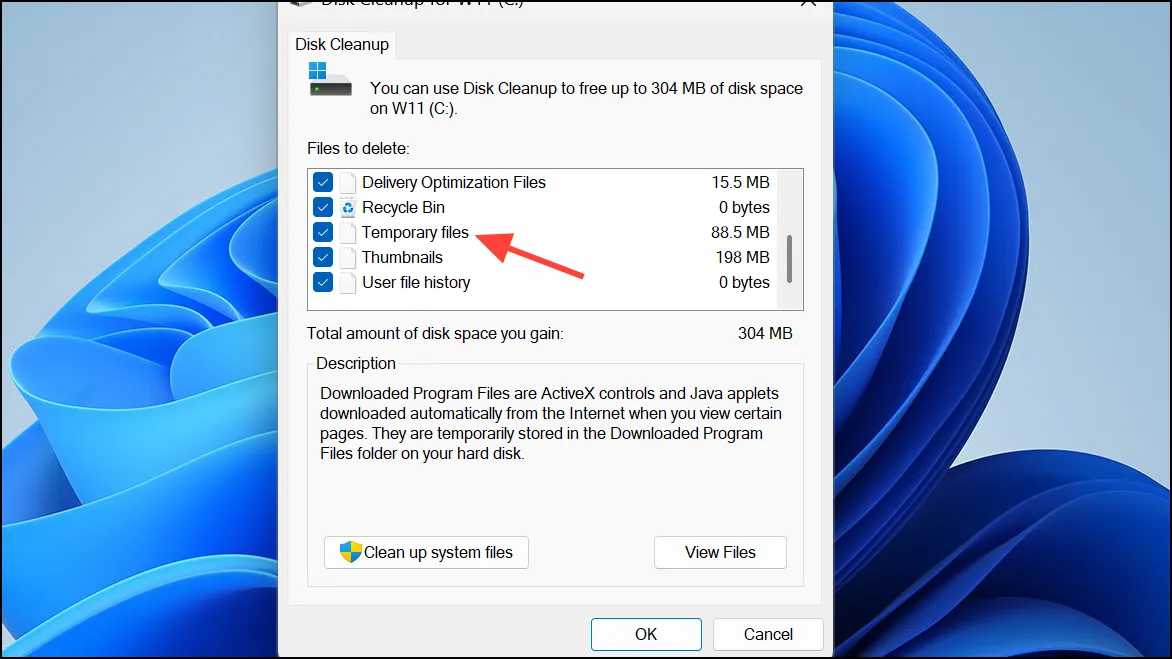The width and height of the screenshot is (1172, 659).
Task: Toggle the Temporary files checkbox
Action: pos(323,232)
